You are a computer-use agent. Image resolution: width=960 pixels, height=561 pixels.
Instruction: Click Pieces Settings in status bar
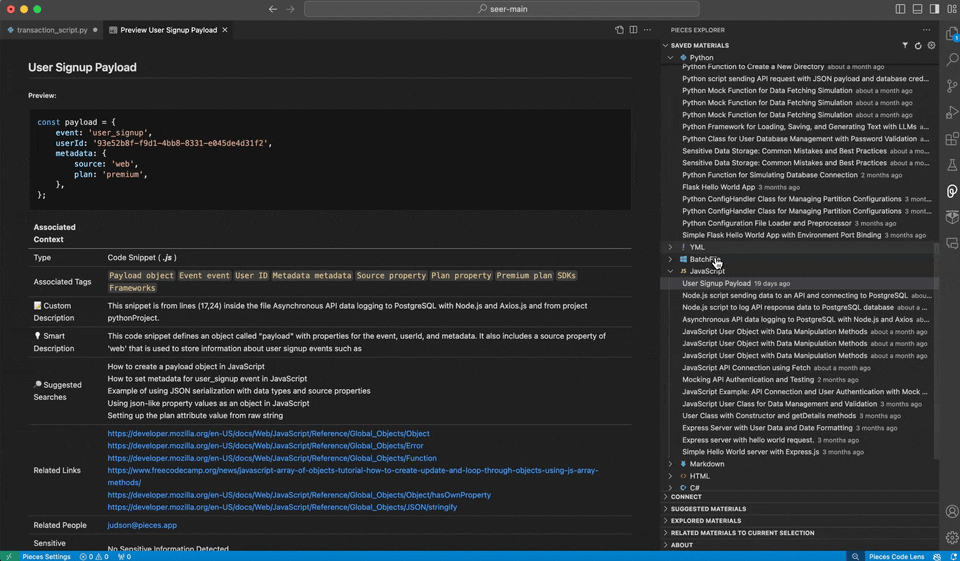[47, 556]
